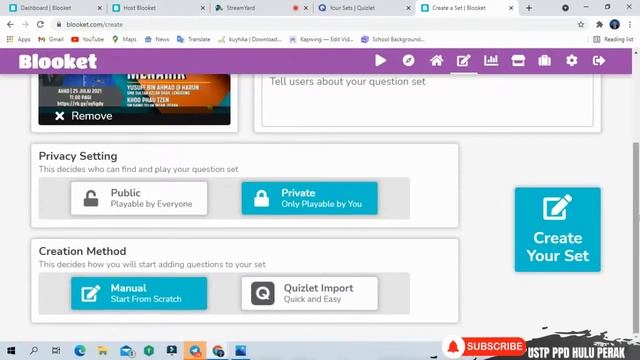
Task: Open the Blooks suitcase icon
Action: [544, 61]
